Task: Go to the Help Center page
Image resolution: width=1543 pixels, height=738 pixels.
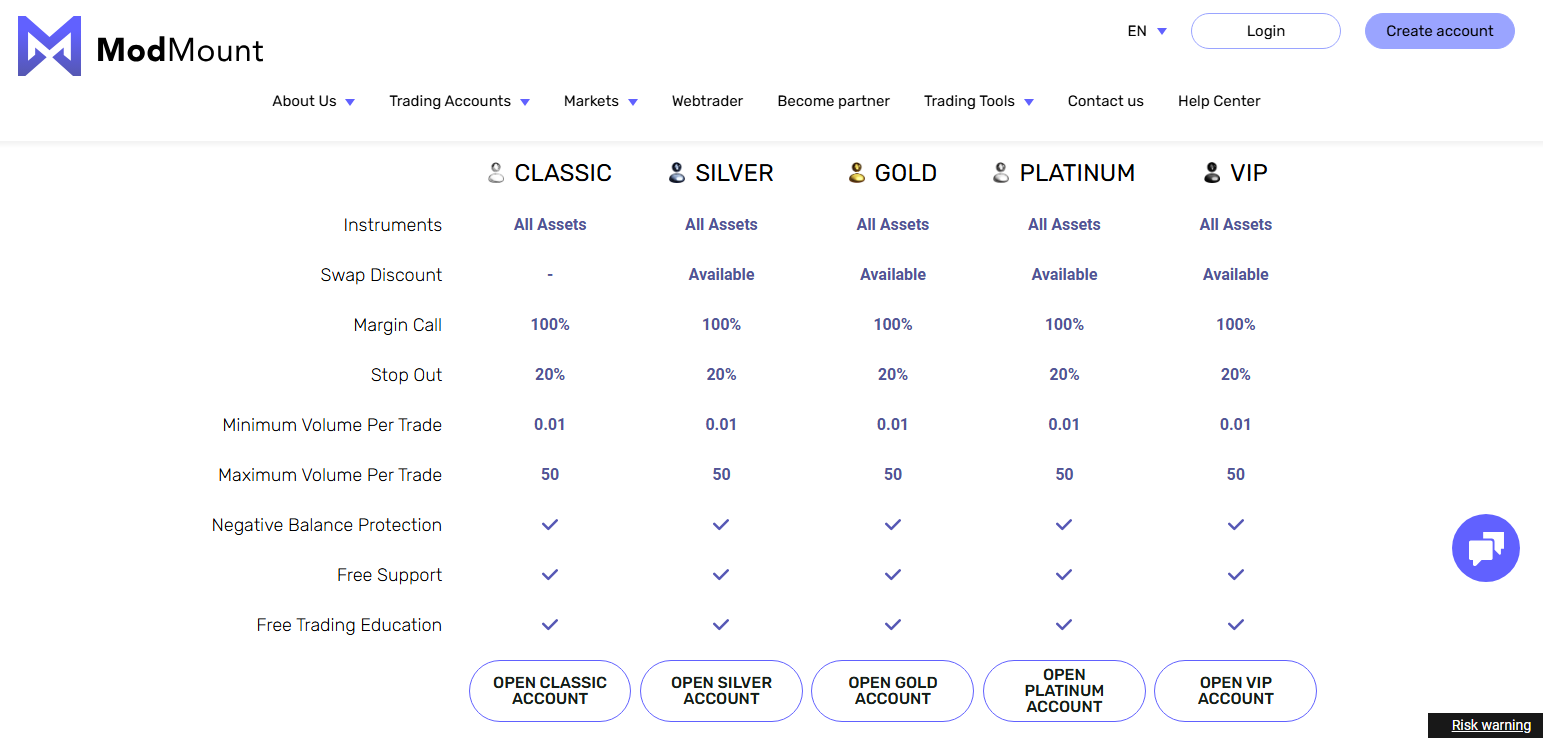Action: click(1219, 101)
